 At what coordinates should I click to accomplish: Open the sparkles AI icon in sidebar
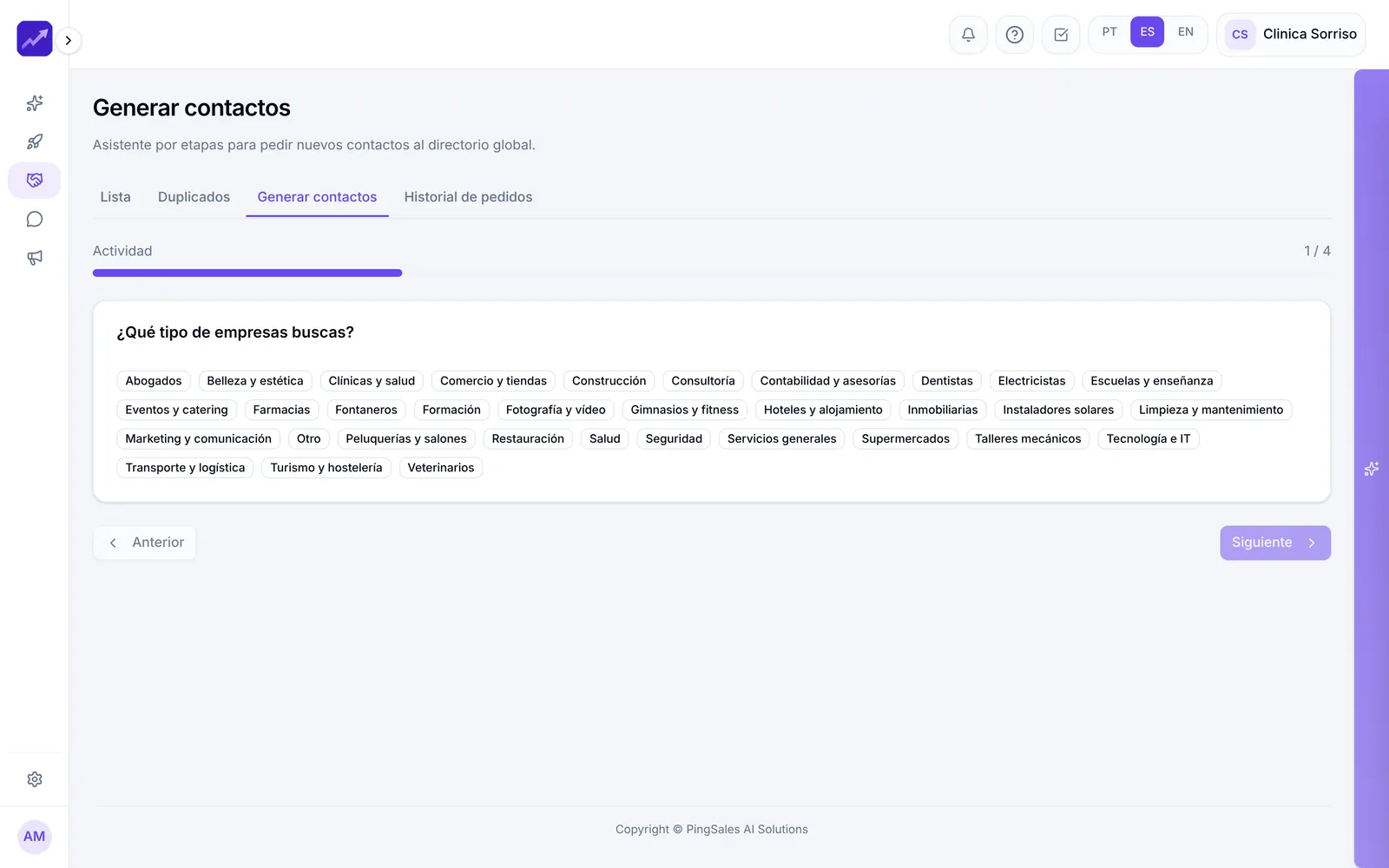35,103
